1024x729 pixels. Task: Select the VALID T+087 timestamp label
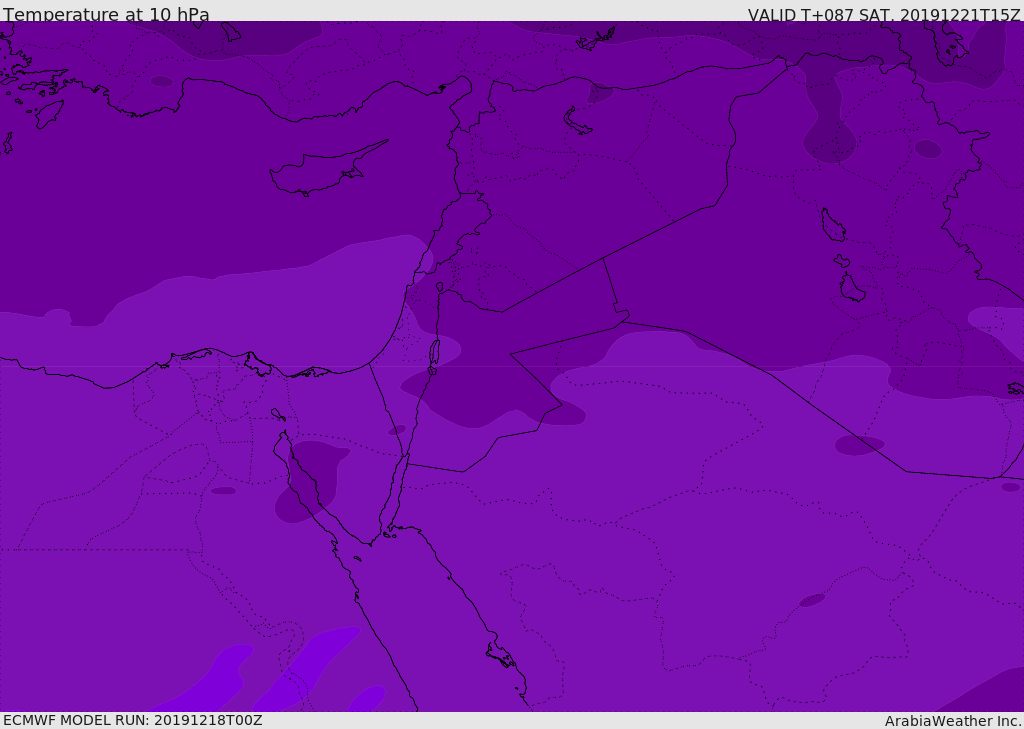point(884,14)
